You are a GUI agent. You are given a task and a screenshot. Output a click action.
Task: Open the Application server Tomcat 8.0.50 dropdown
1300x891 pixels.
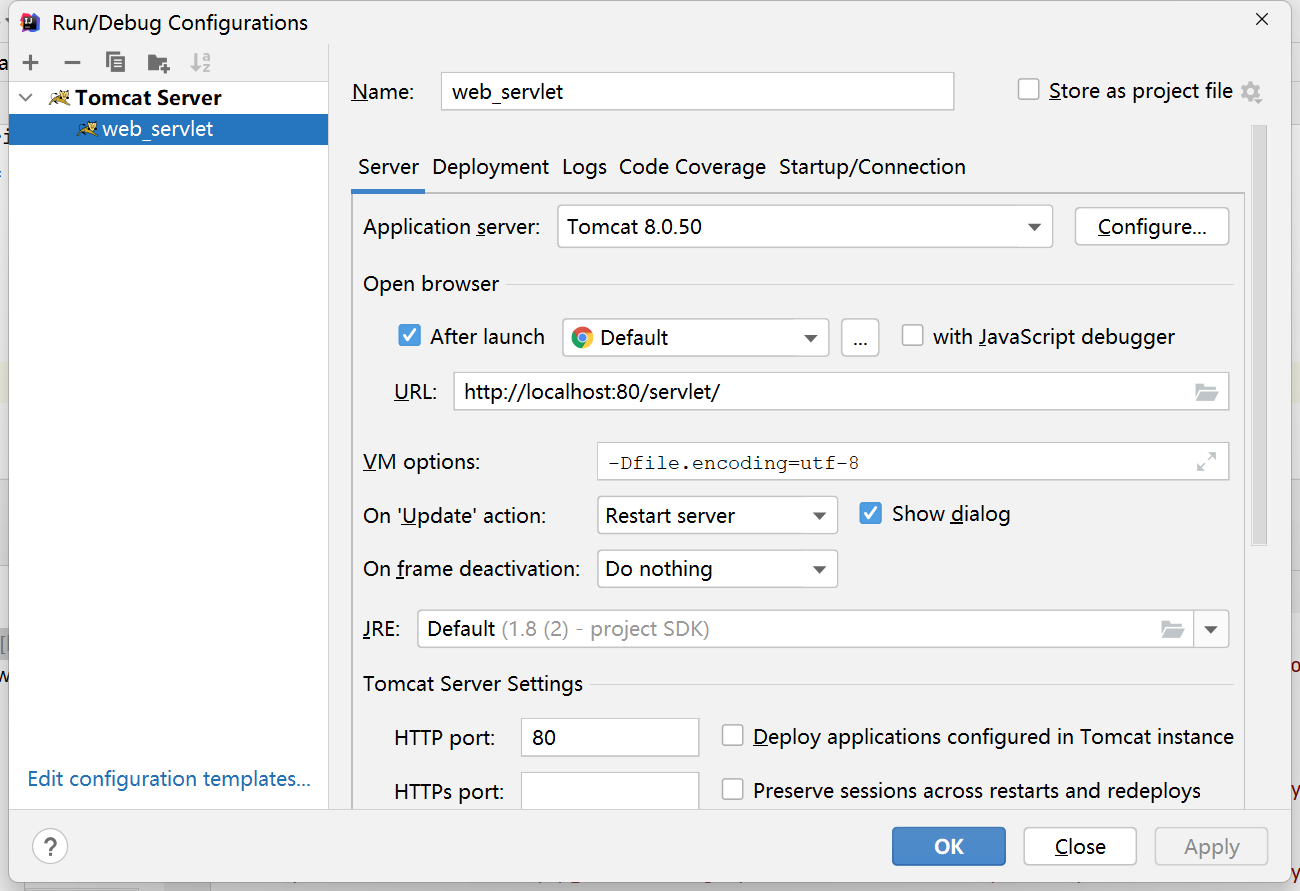pos(805,227)
